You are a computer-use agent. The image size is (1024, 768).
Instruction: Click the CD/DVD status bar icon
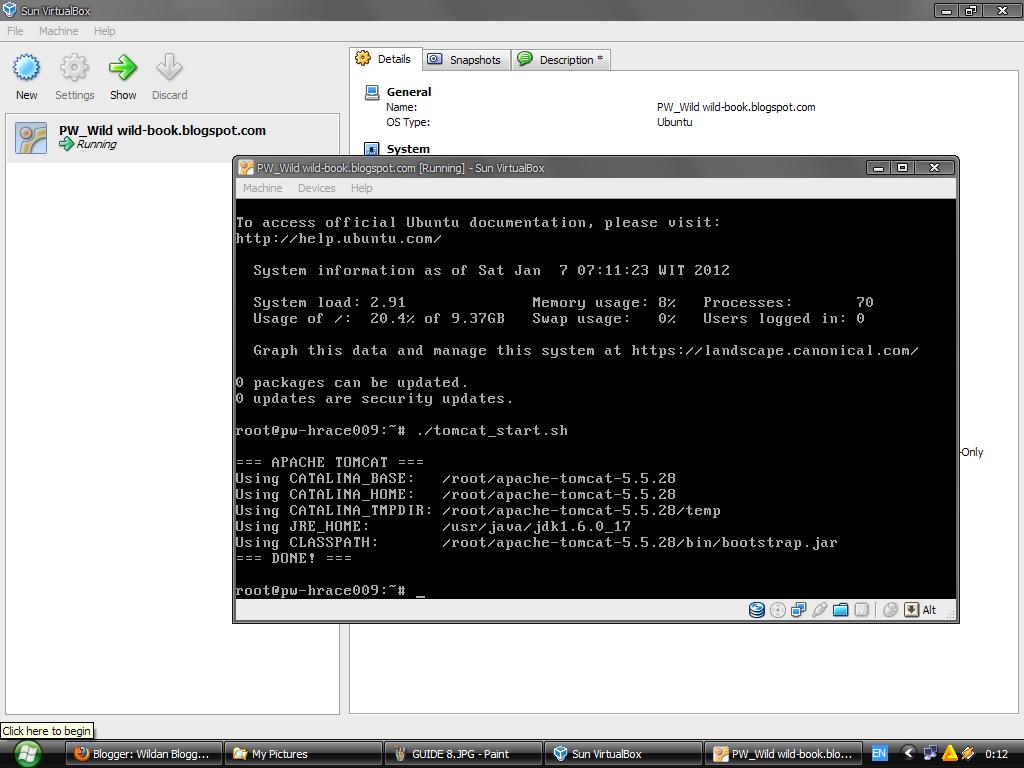coord(777,610)
